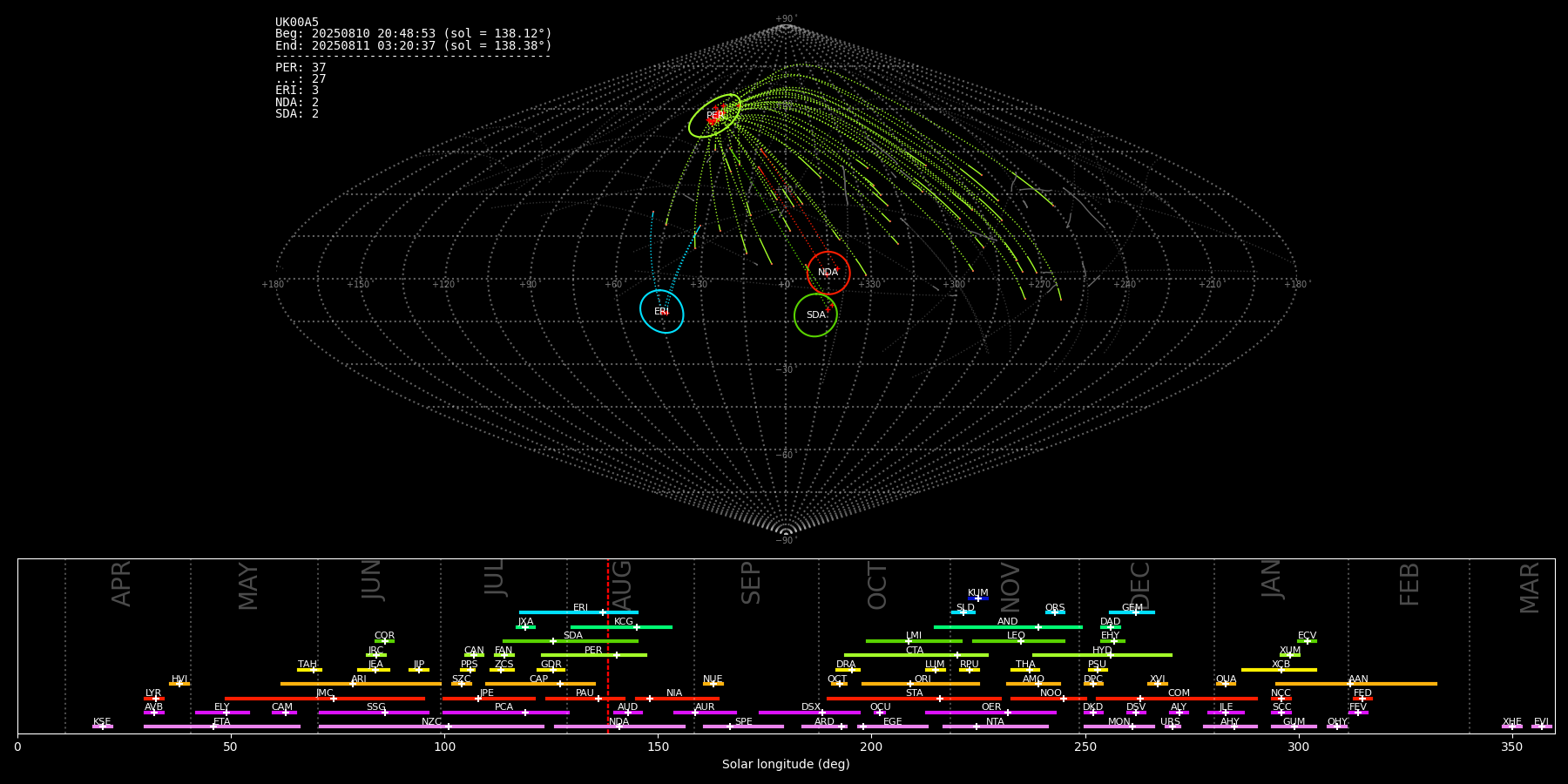The height and width of the screenshot is (784, 1568).
Task: Click the AAN shower bar label
Action: pyautogui.click(x=1359, y=679)
